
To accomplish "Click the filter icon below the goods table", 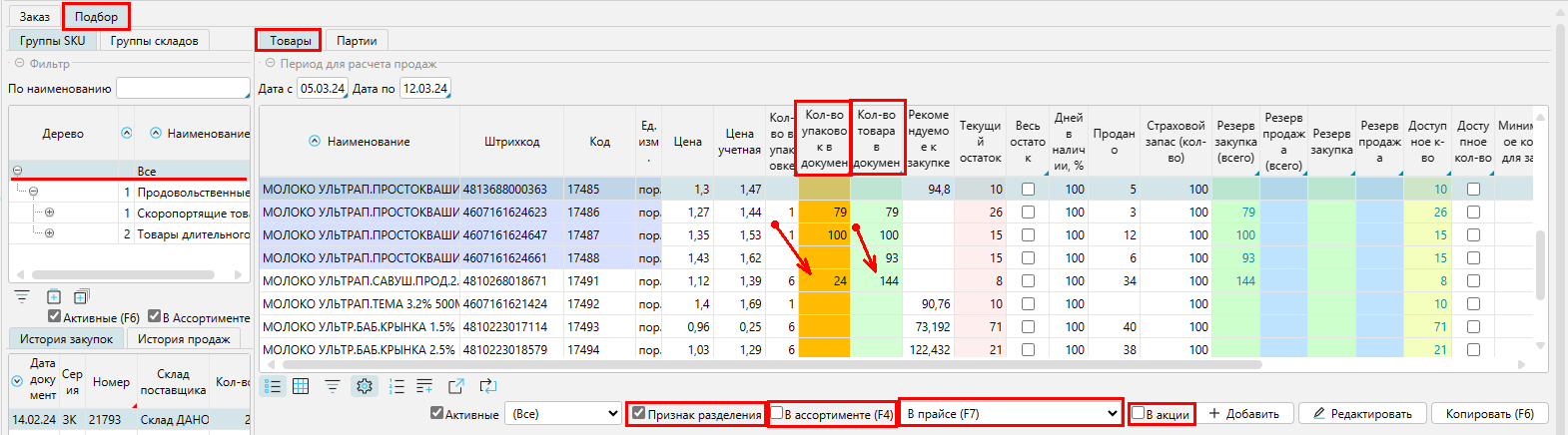I will click(x=333, y=386).
